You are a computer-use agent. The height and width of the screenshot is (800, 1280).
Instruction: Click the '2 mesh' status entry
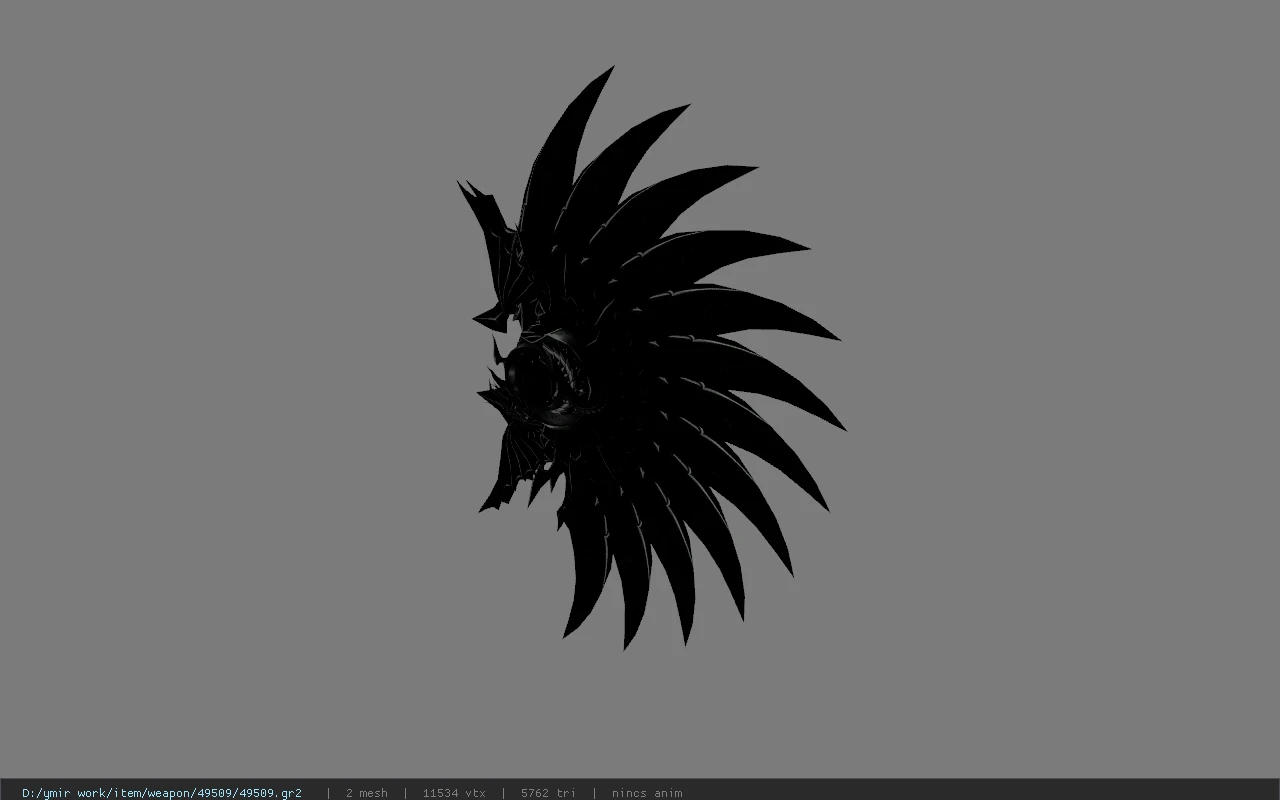366,793
